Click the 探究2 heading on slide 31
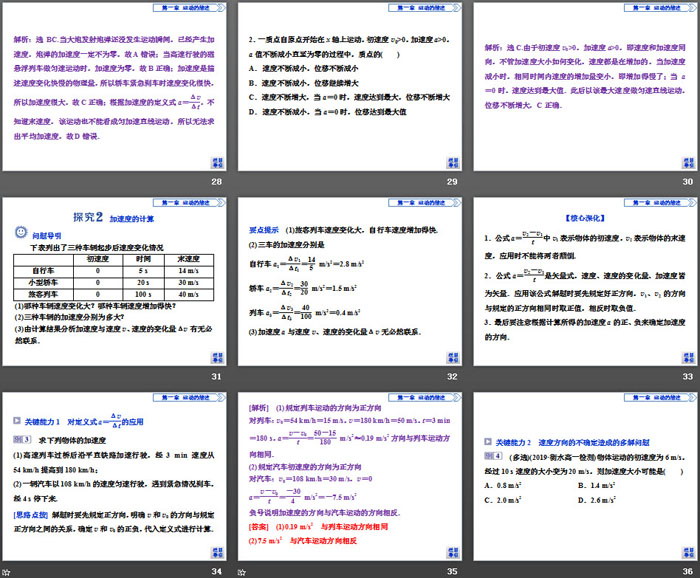This screenshot has height=578, width=700. (x=88, y=217)
